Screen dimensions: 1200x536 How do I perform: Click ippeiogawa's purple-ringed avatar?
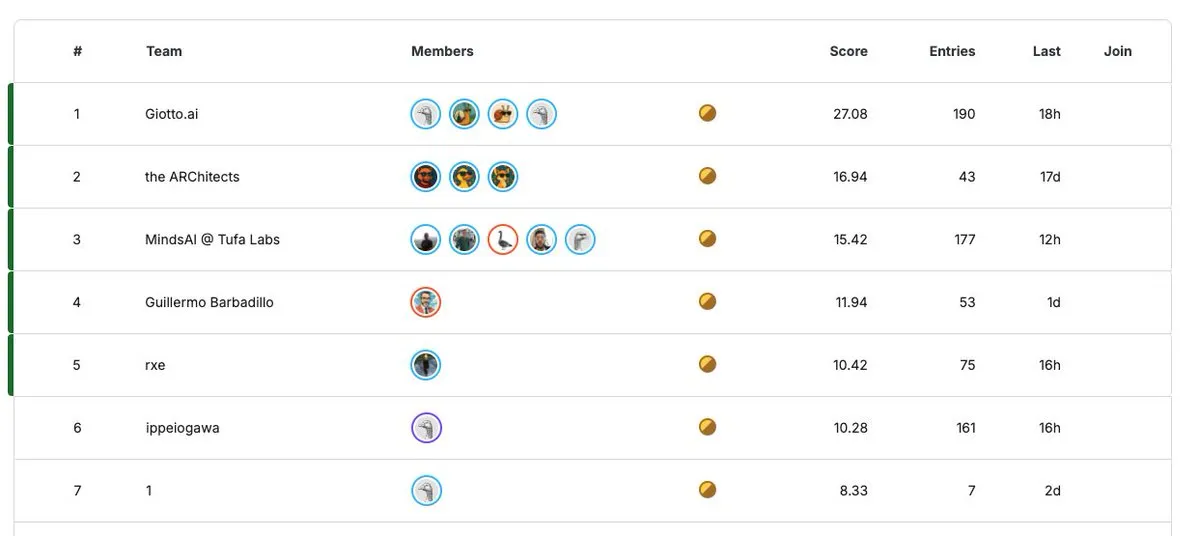pyautogui.click(x=426, y=428)
